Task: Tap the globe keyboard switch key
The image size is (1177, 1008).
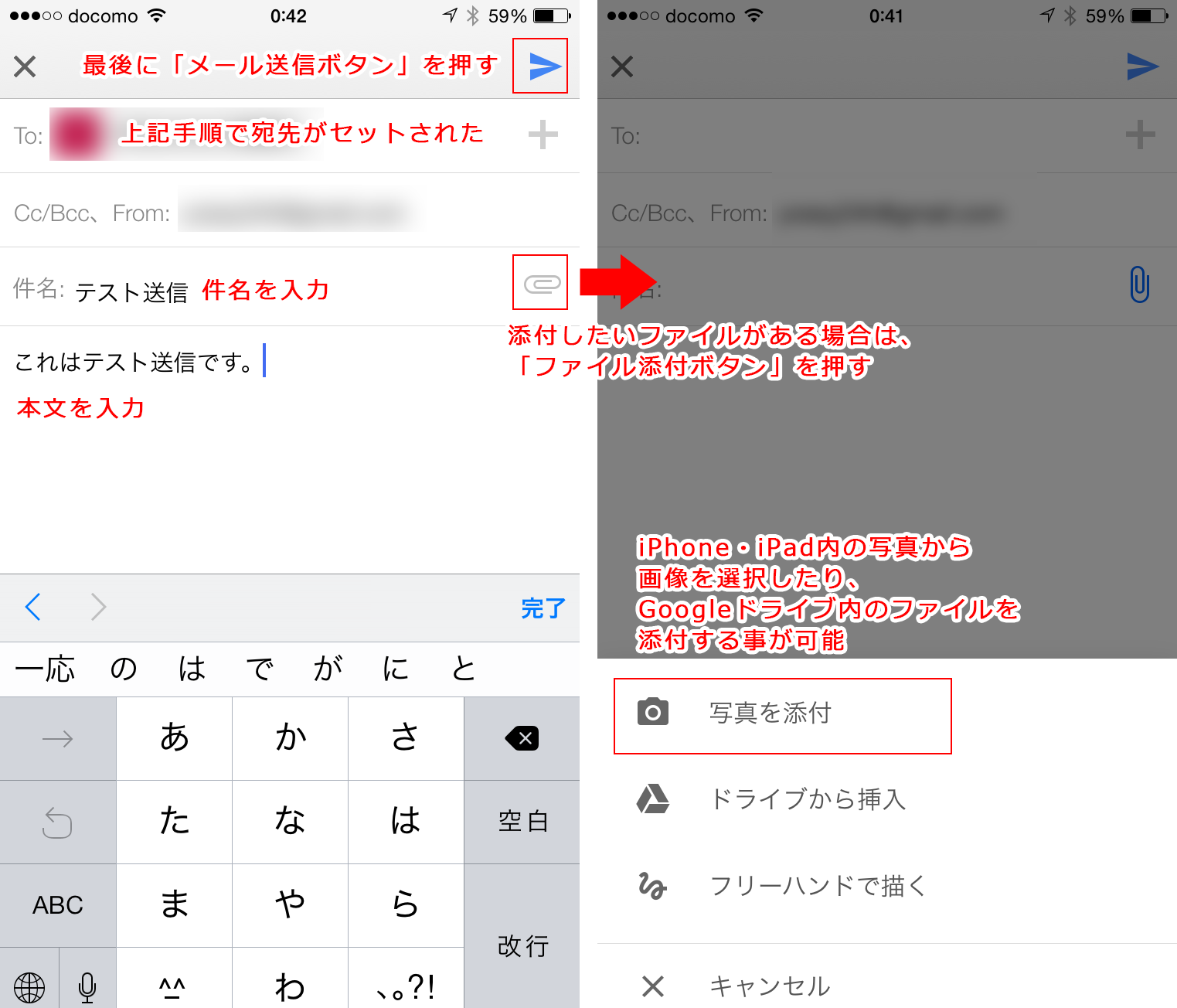Action: tap(29, 986)
